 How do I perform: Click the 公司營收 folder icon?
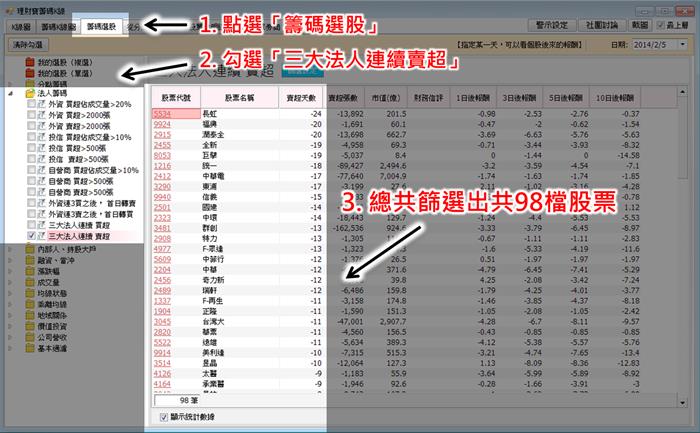click(30, 337)
